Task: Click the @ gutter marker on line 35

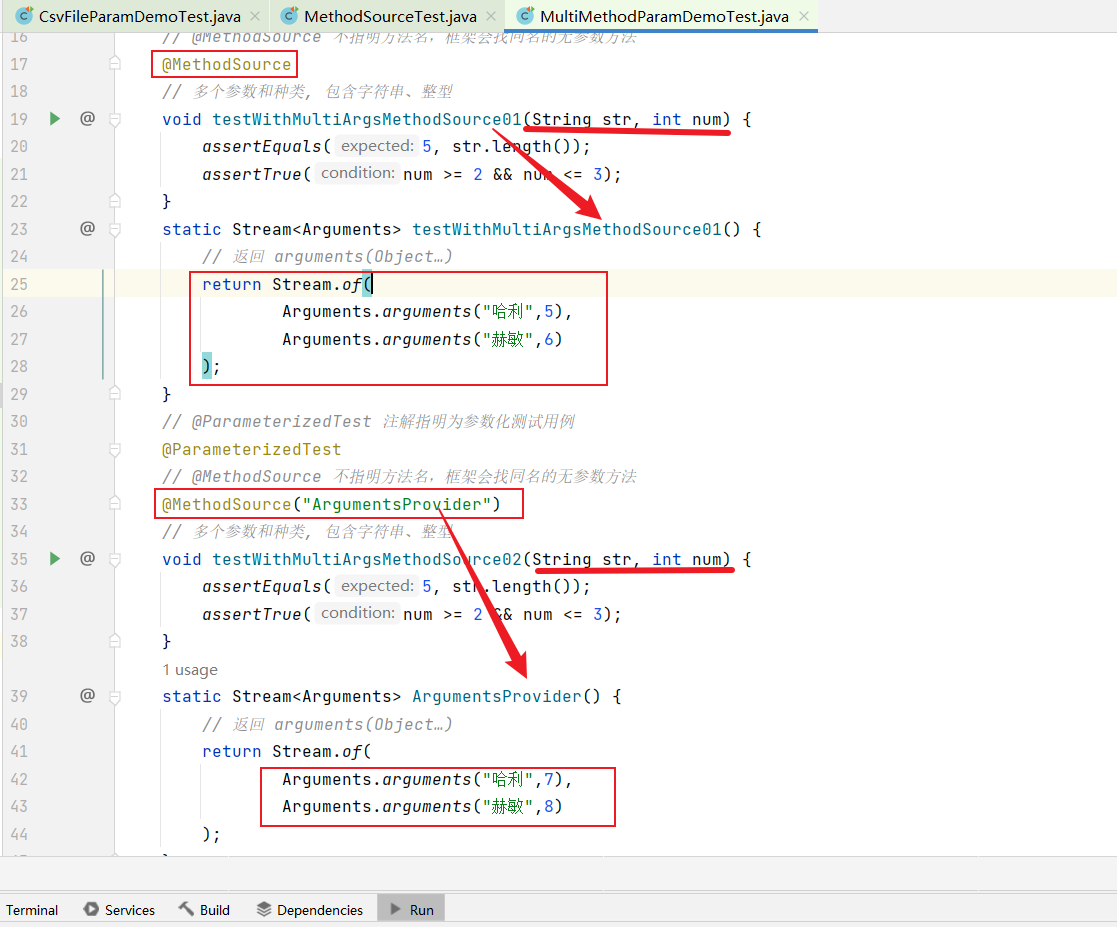Action: 87,559
